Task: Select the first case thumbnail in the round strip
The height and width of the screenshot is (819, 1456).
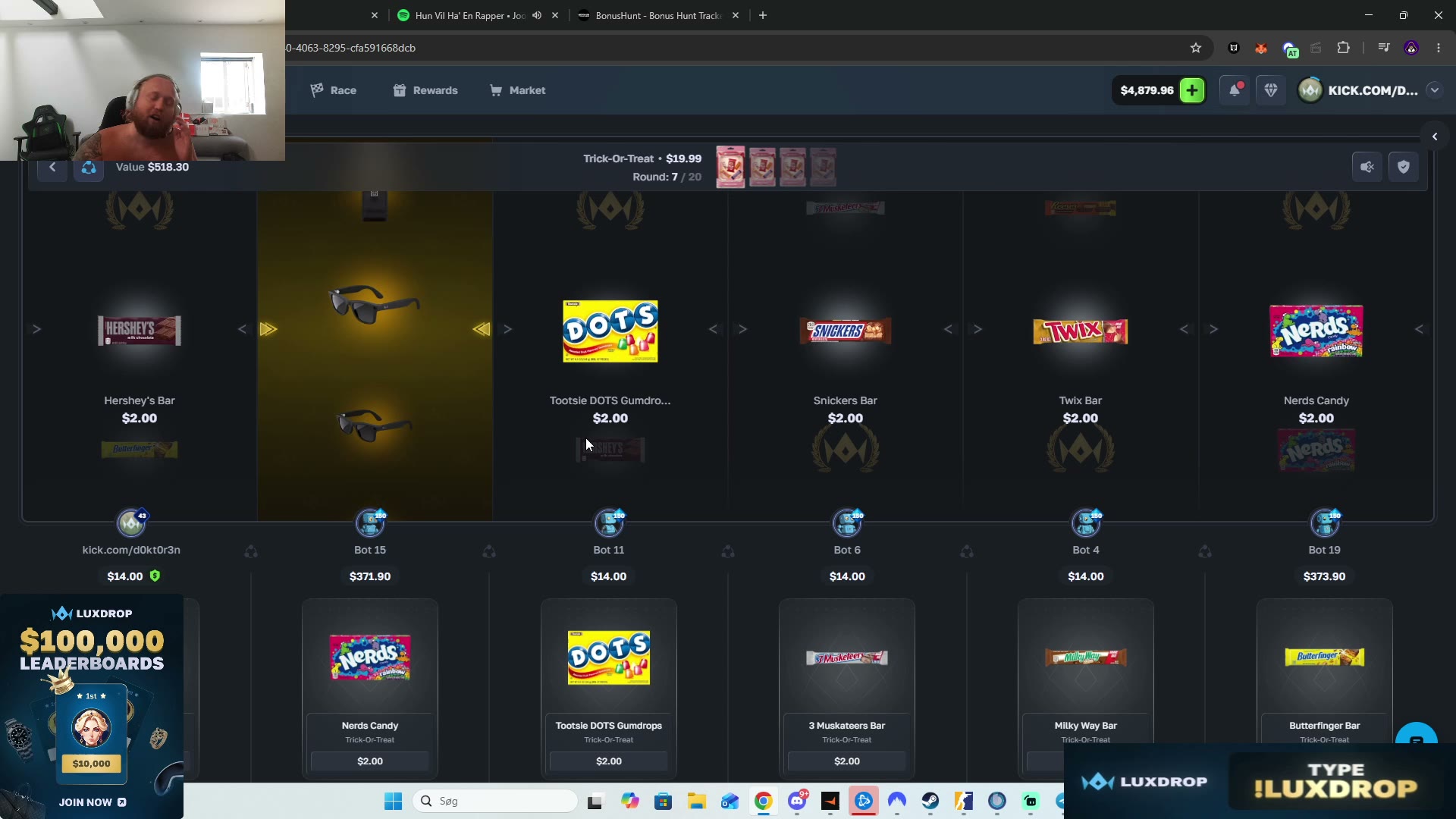Action: point(731,167)
